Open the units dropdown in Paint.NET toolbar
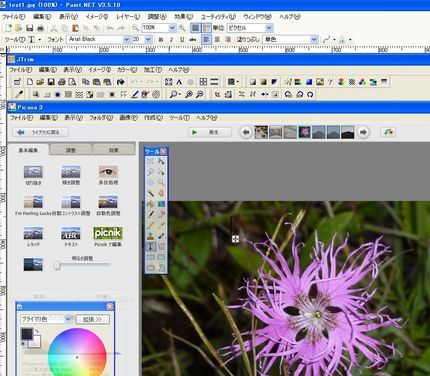 269,28
